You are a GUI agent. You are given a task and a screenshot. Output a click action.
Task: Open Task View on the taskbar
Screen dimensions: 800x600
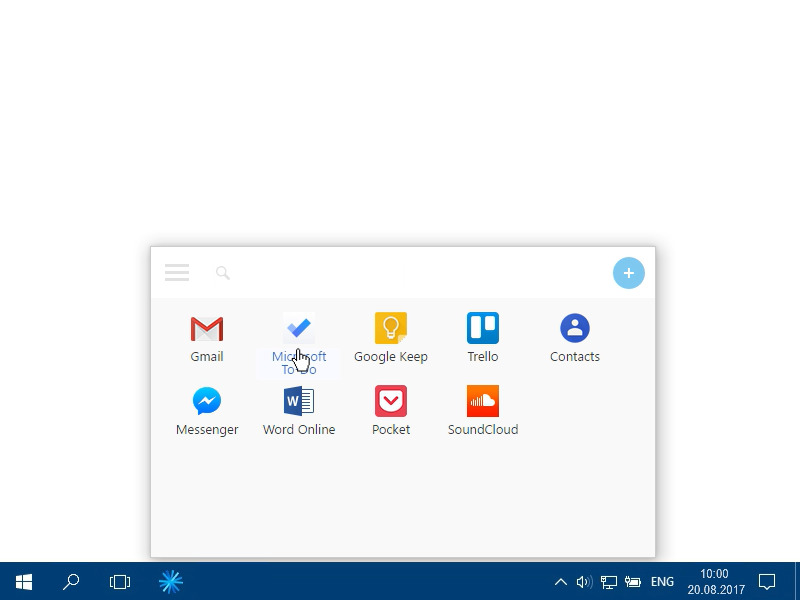click(120, 582)
